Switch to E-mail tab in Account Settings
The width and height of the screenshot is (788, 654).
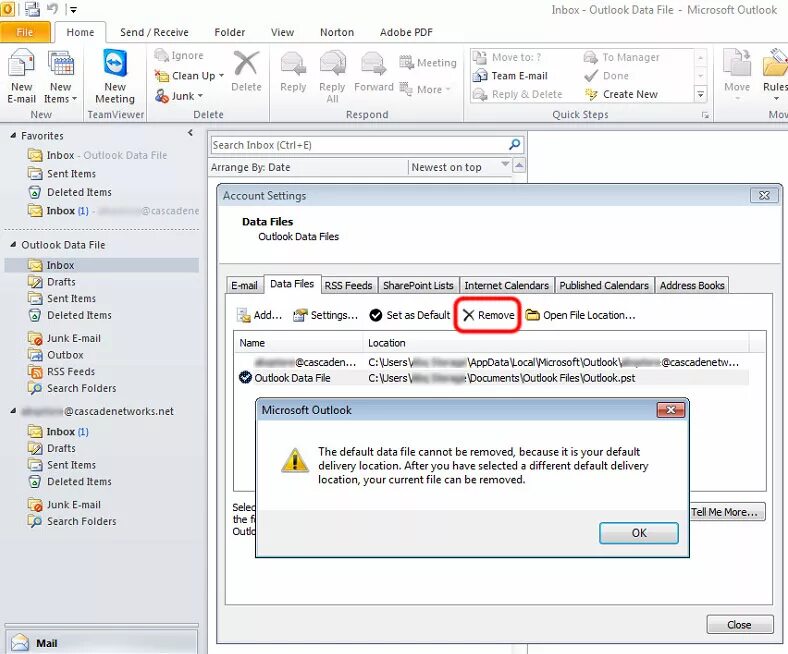click(x=244, y=286)
